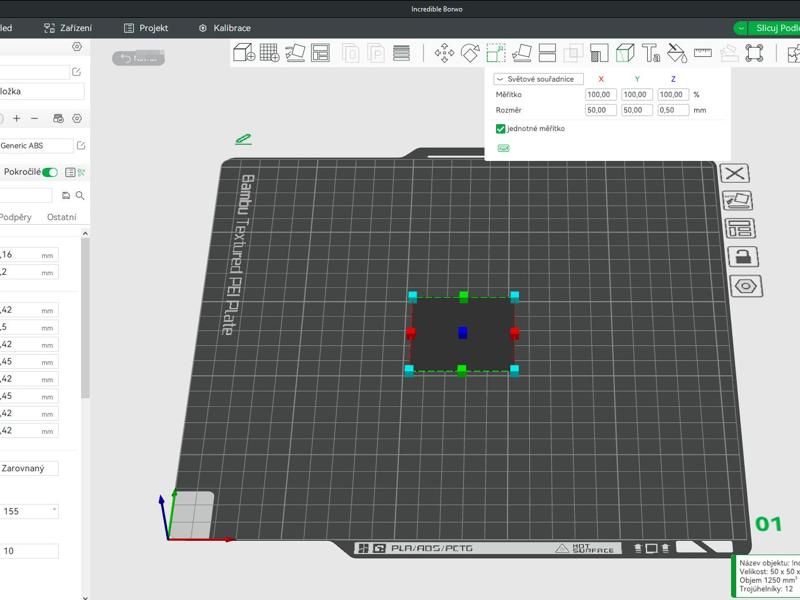Click the Auto orient toolbar icon
Image resolution: width=800 pixels, height=600 pixels.
(x=295, y=53)
